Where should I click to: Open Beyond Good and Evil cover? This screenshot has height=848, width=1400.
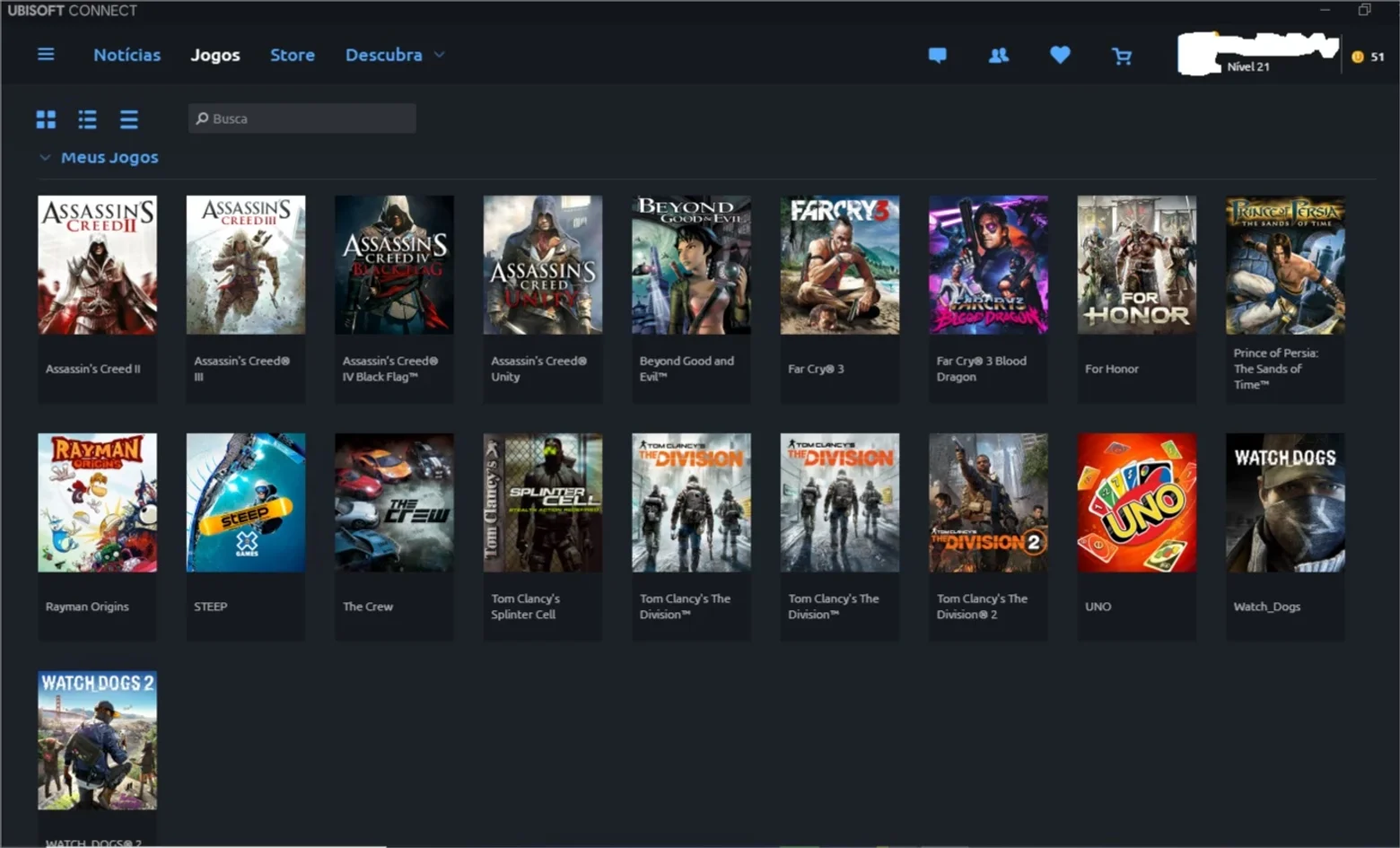[x=691, y=265]
